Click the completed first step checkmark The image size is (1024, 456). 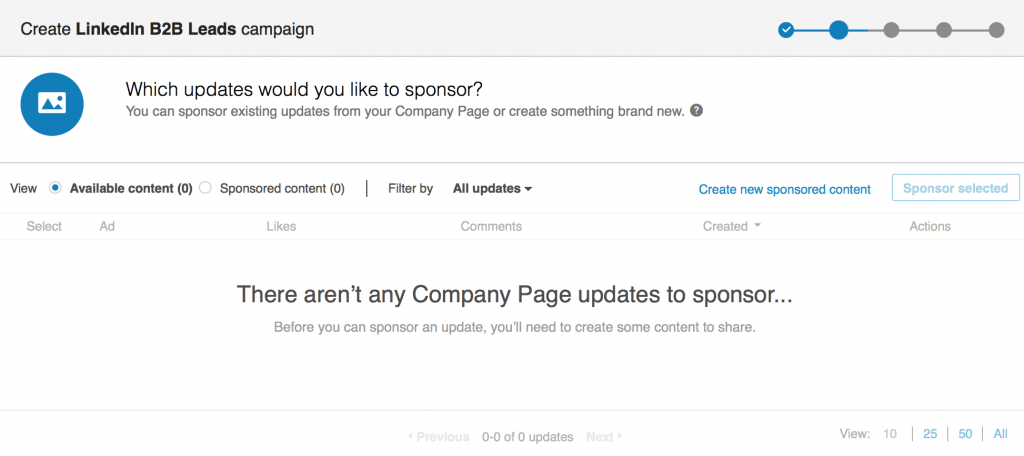point(786,30)
